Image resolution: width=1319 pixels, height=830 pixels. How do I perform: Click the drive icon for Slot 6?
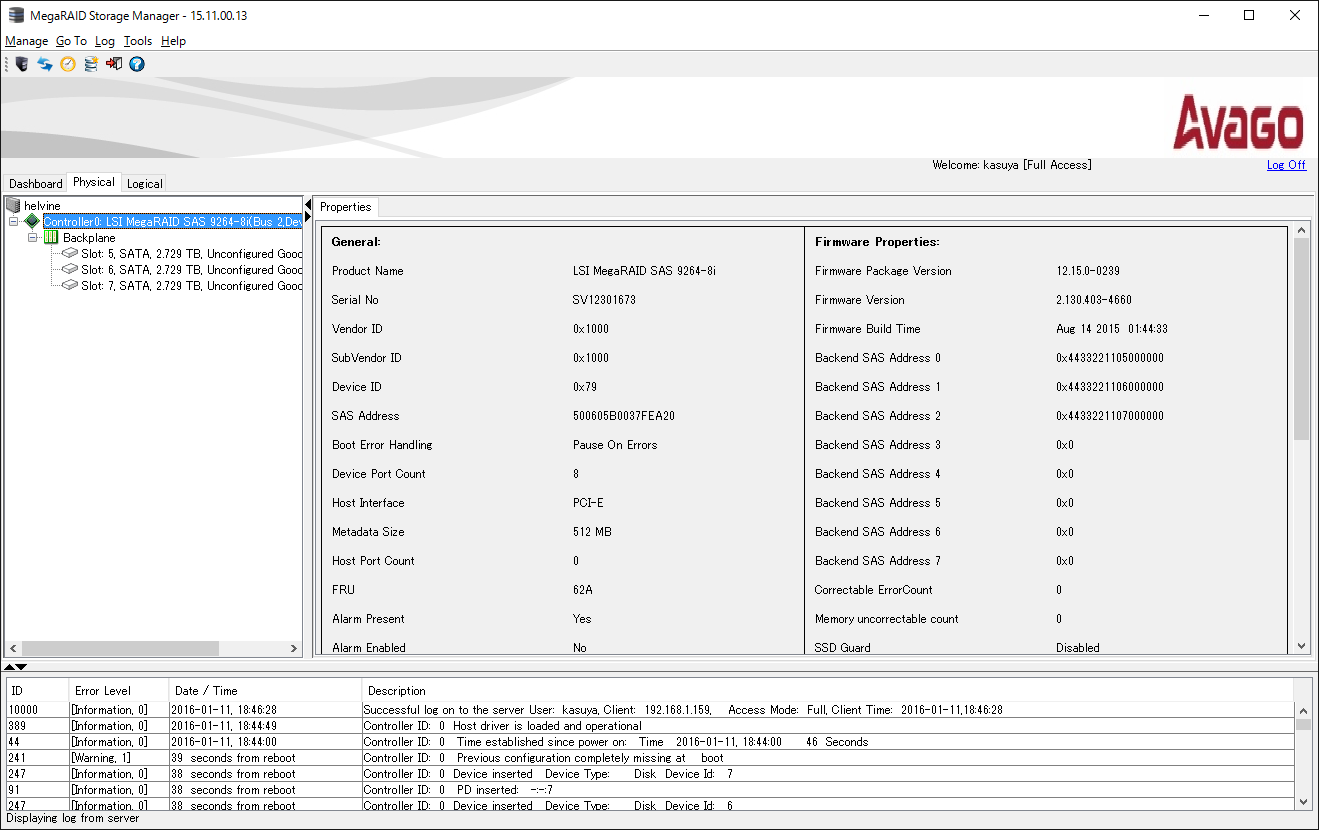pyautogui.click(x=69, y=270)
